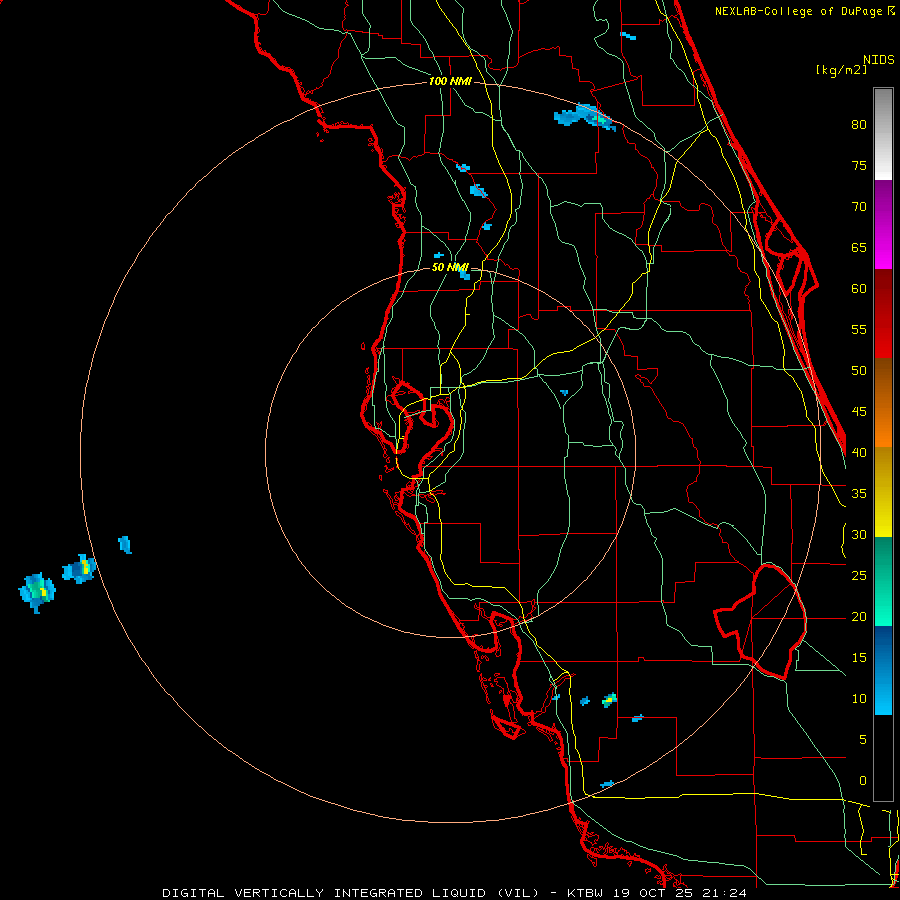Click the NIDS label above color scale
Viewport: 900px width, 900px height.
879,60
